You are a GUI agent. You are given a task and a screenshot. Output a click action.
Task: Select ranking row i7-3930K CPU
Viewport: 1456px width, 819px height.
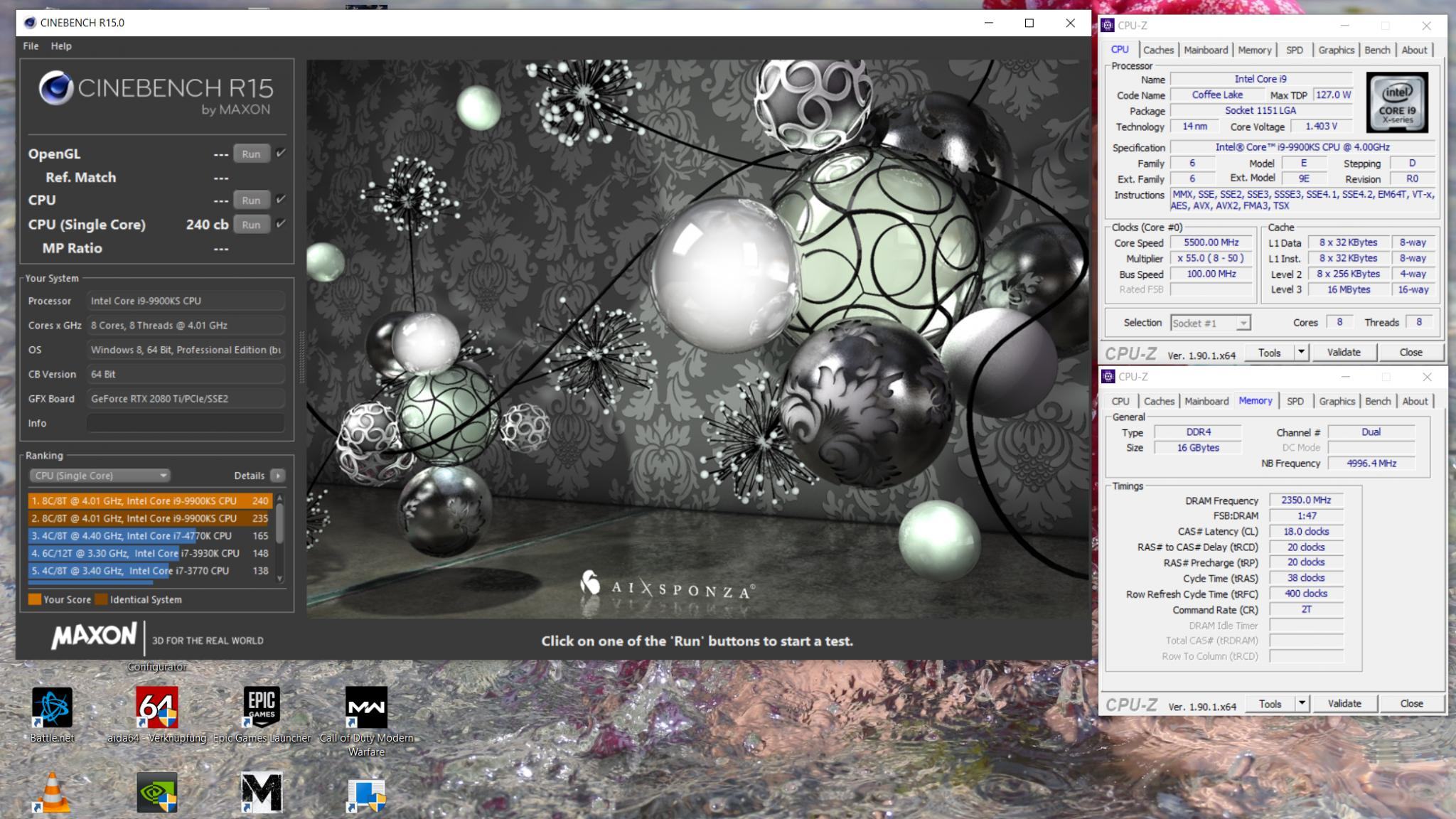(150, 553)
